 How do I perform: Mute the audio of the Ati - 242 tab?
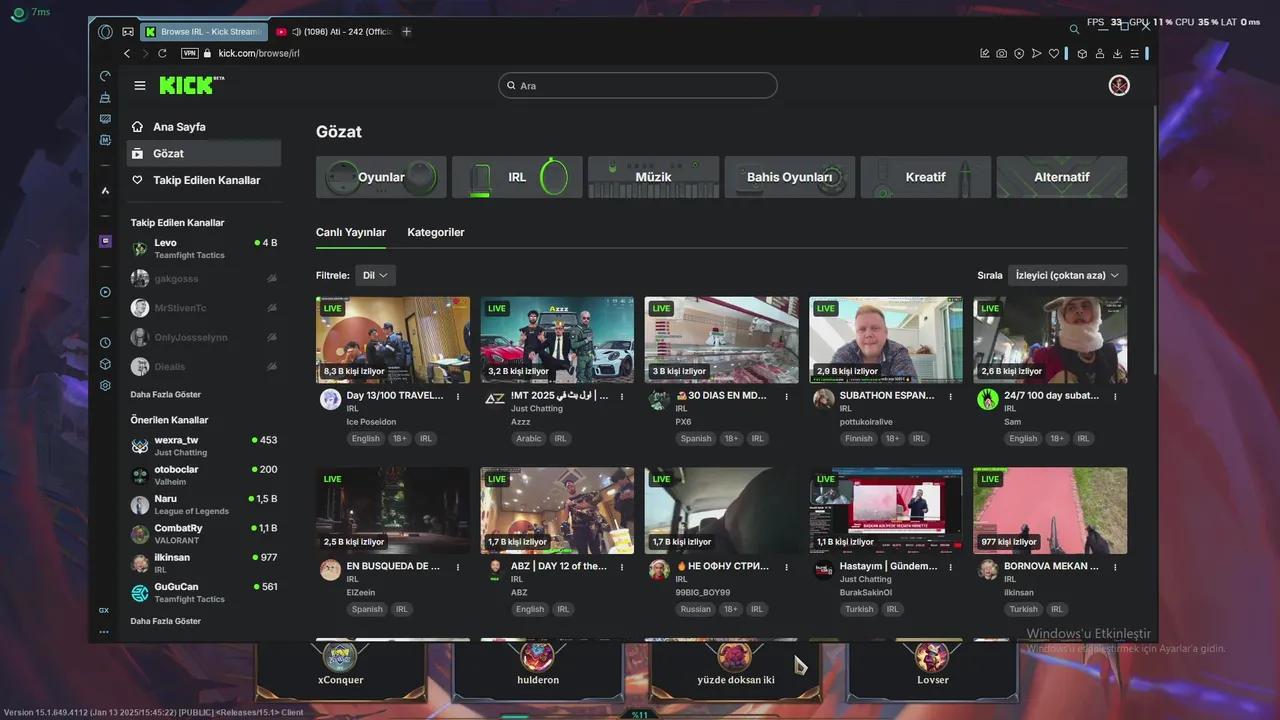297,32
